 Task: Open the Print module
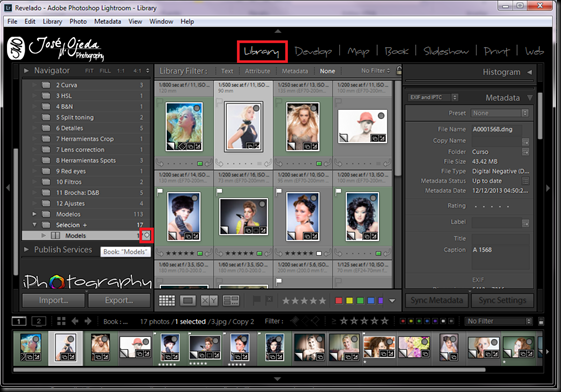(x=497, y=52)
